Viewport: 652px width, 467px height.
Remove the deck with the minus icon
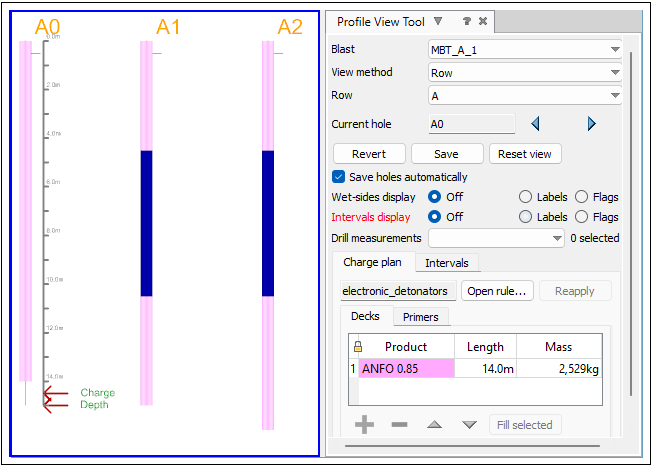tap(399, 425)
